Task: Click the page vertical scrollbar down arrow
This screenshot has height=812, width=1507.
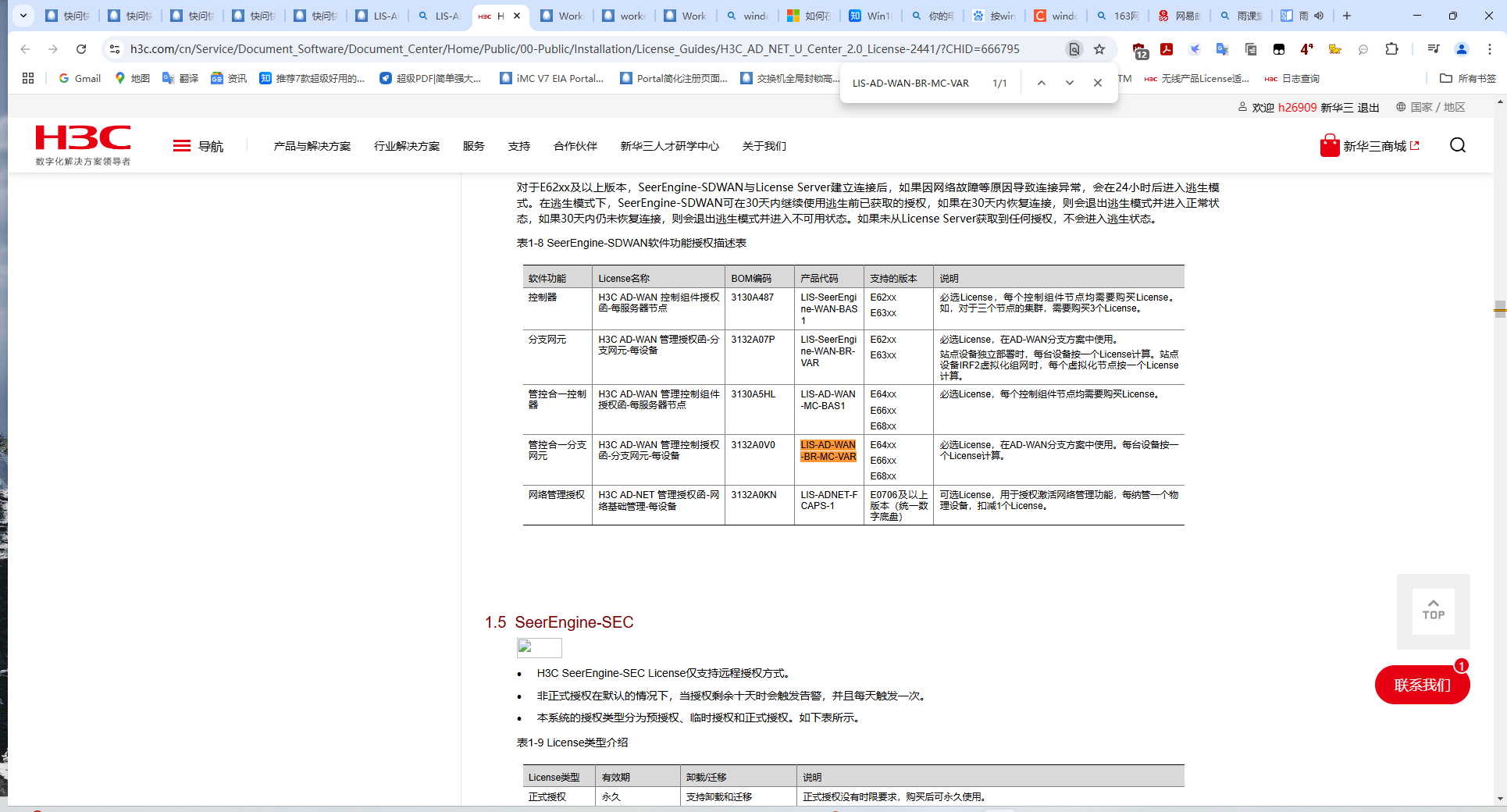Action: point(1500,799)
